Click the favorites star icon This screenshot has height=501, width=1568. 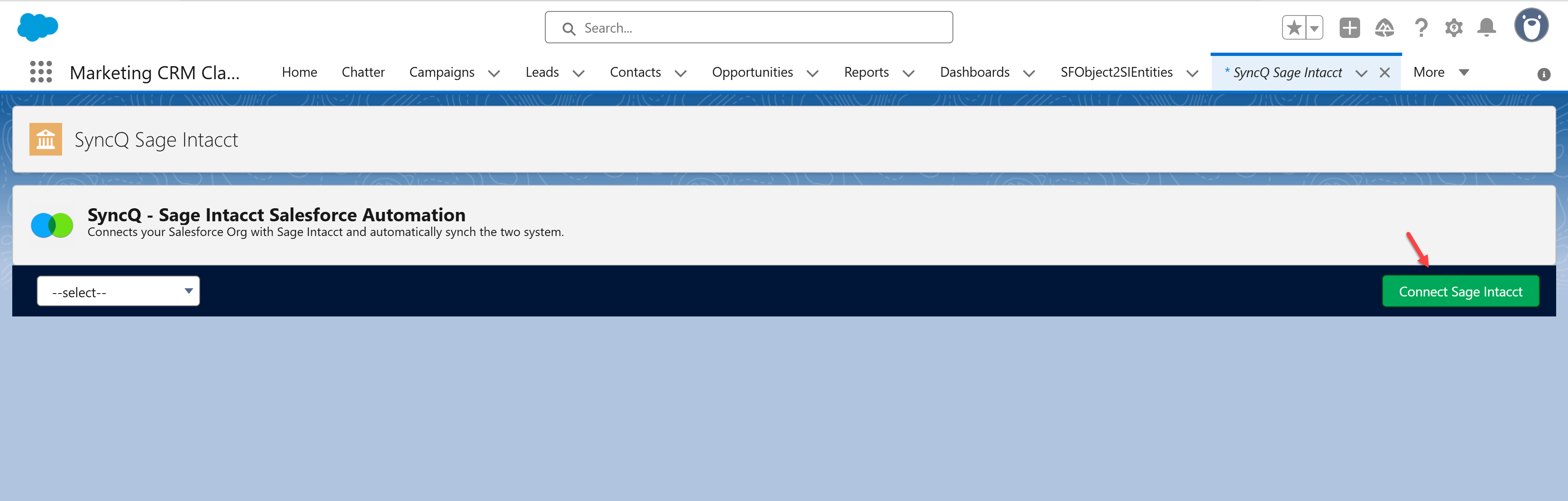click(1294, 27)
